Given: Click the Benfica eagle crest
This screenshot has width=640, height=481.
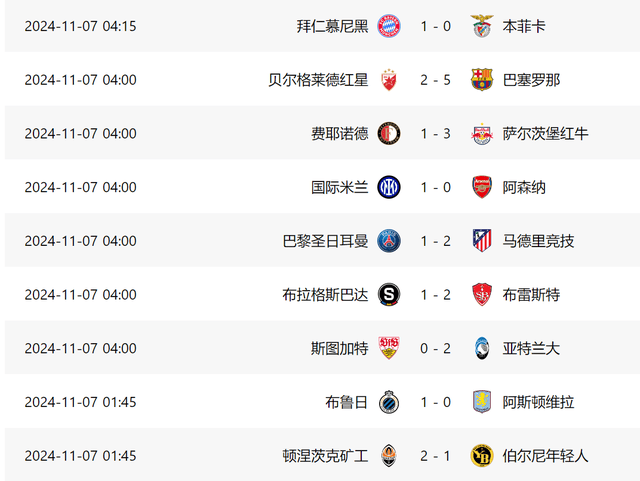Looking at the screenshot, I should 482,26.
